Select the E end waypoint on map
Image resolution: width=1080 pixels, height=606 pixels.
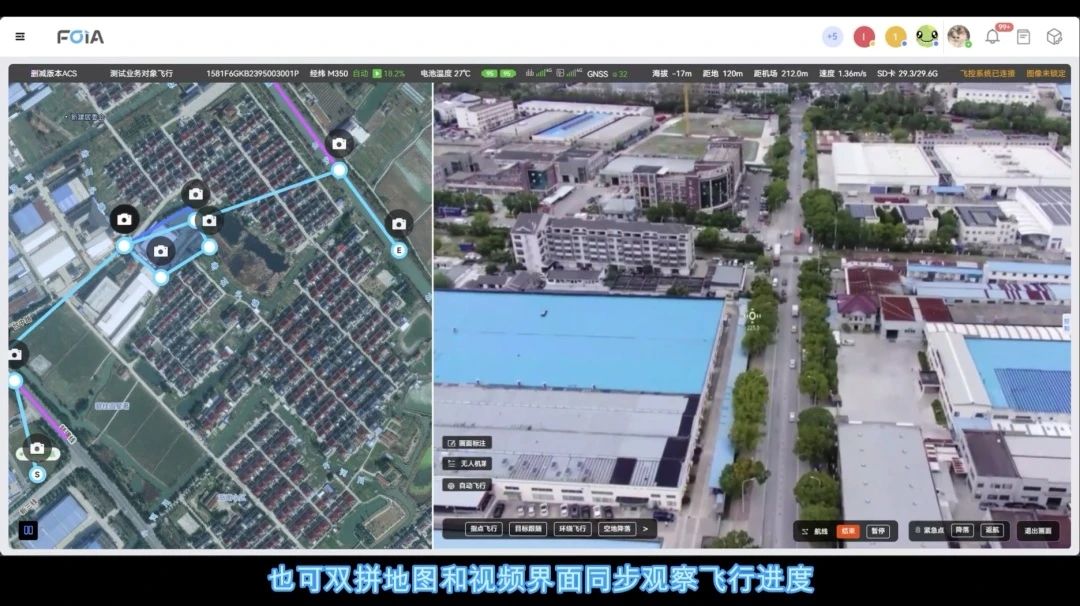[x=399, y=250]
